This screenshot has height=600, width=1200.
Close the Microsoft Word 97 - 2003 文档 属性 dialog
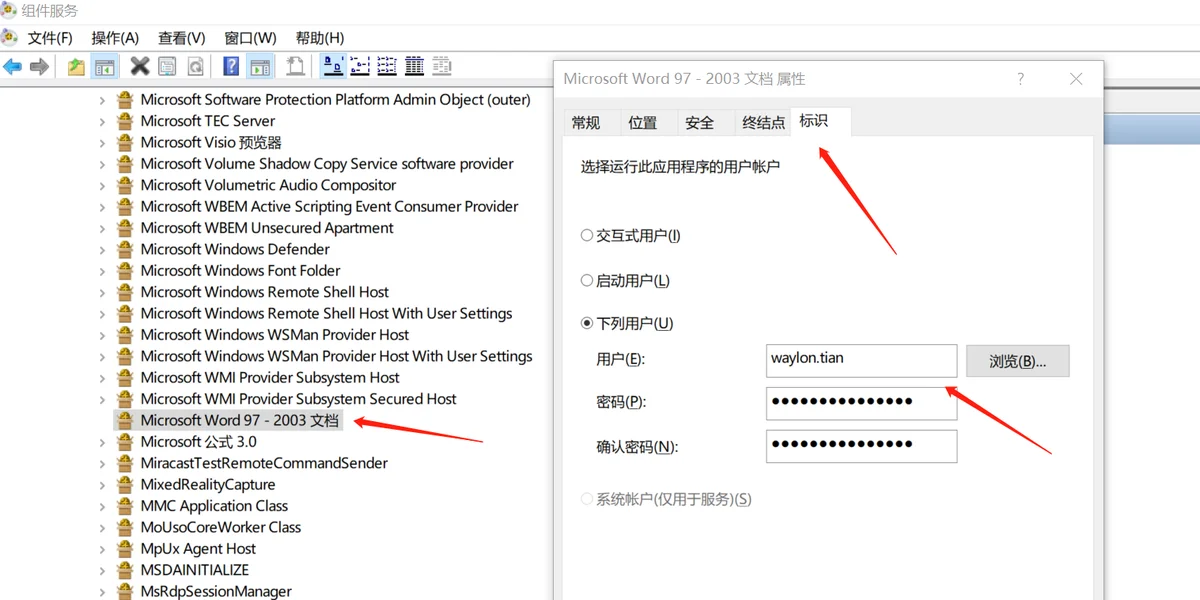(1076, 79)
